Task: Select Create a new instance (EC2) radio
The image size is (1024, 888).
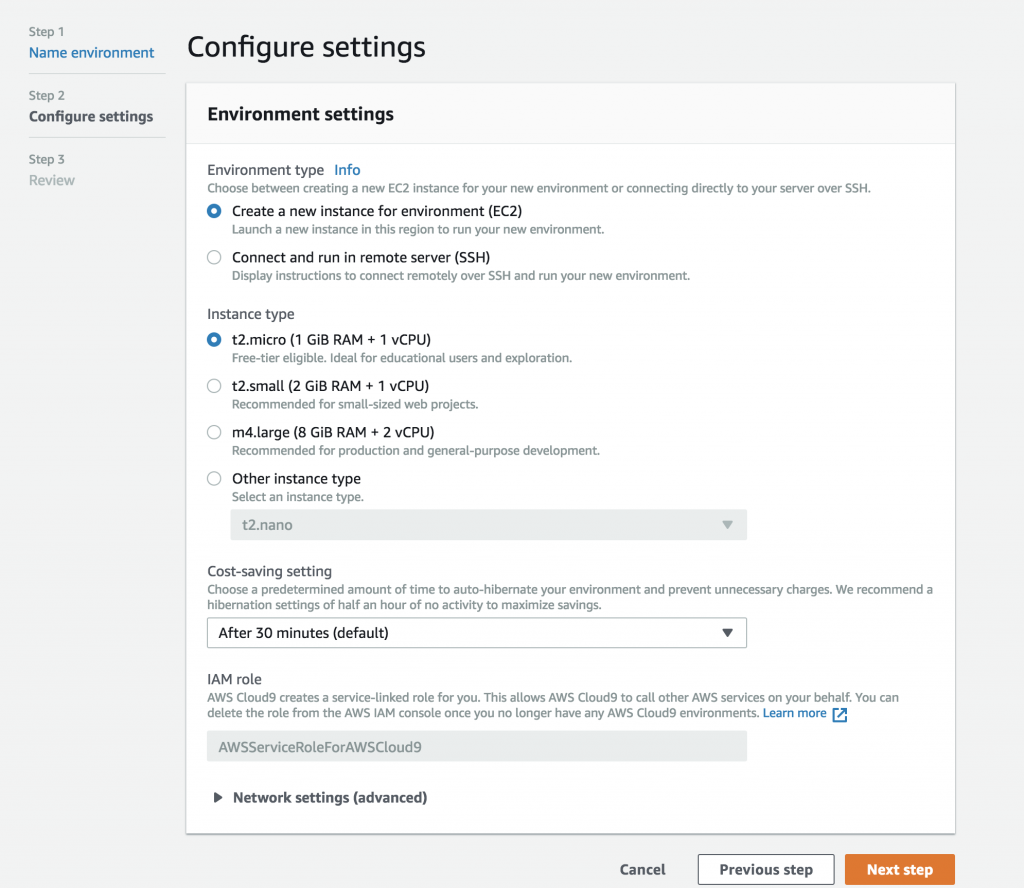Action: 214,211
